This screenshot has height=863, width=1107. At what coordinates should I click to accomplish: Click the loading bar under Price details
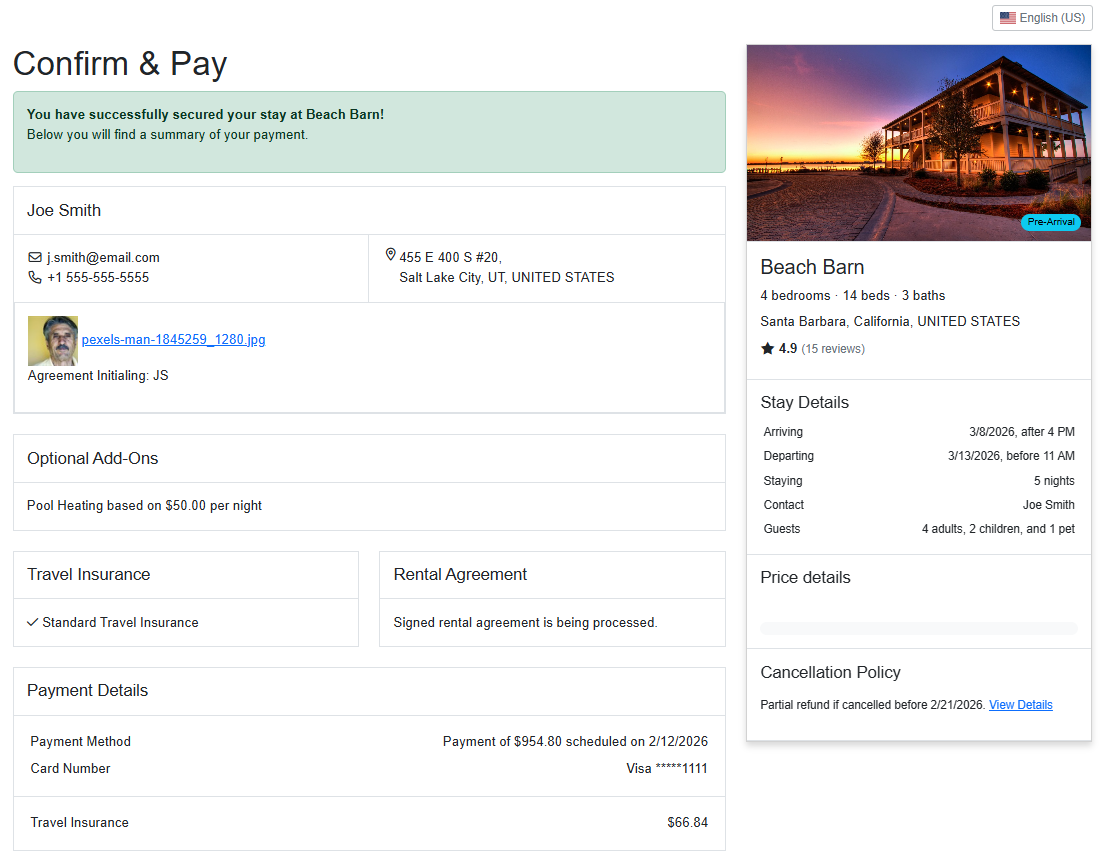918,627
